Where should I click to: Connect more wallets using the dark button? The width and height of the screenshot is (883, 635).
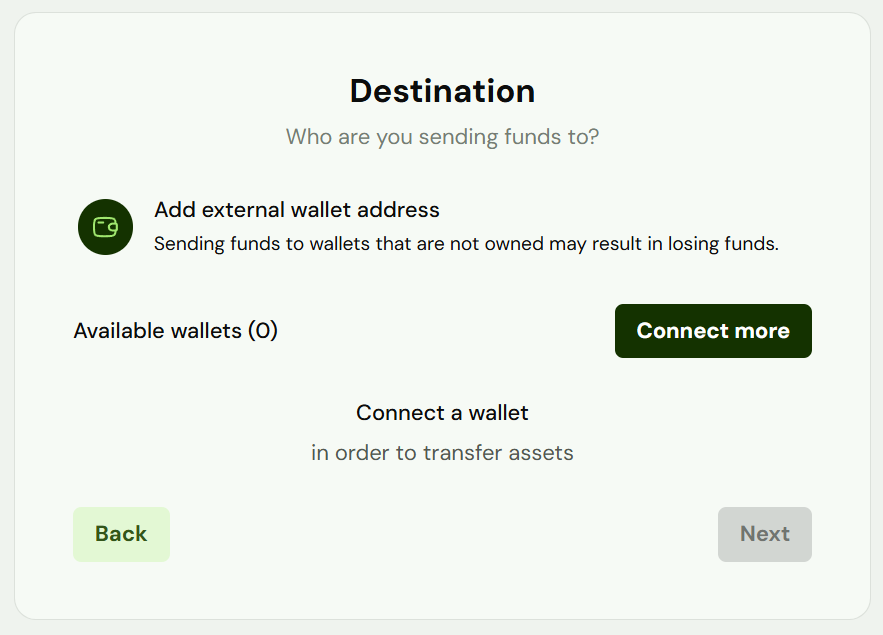point(713,331)
